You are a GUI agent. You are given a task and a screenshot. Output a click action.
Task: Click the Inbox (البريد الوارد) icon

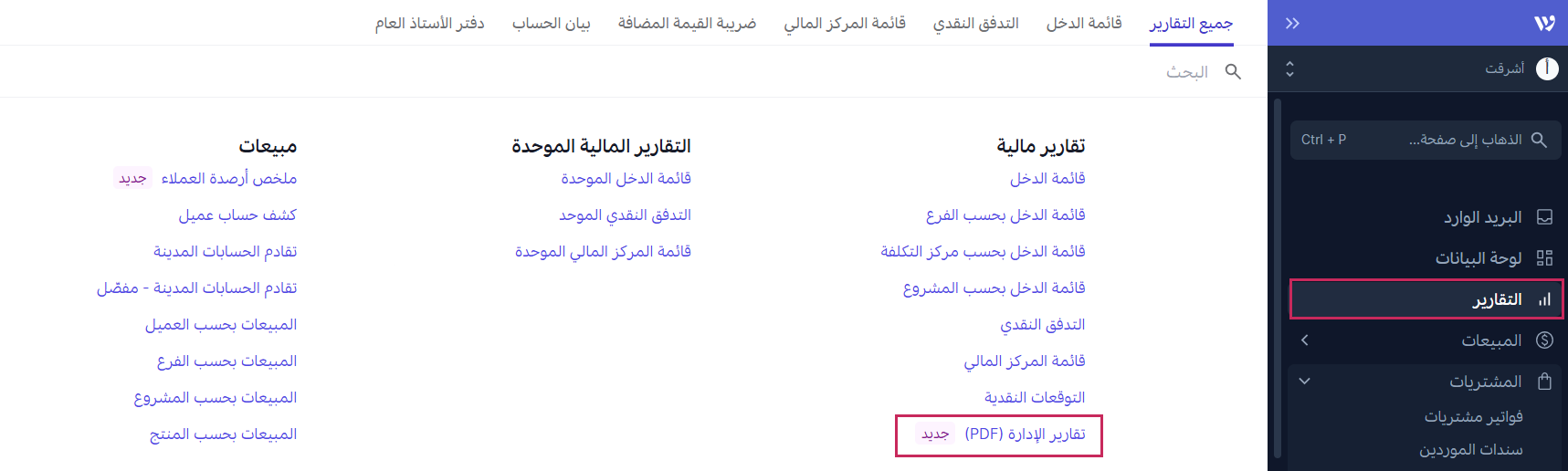pyautogui.click(x=1544, y=217)
